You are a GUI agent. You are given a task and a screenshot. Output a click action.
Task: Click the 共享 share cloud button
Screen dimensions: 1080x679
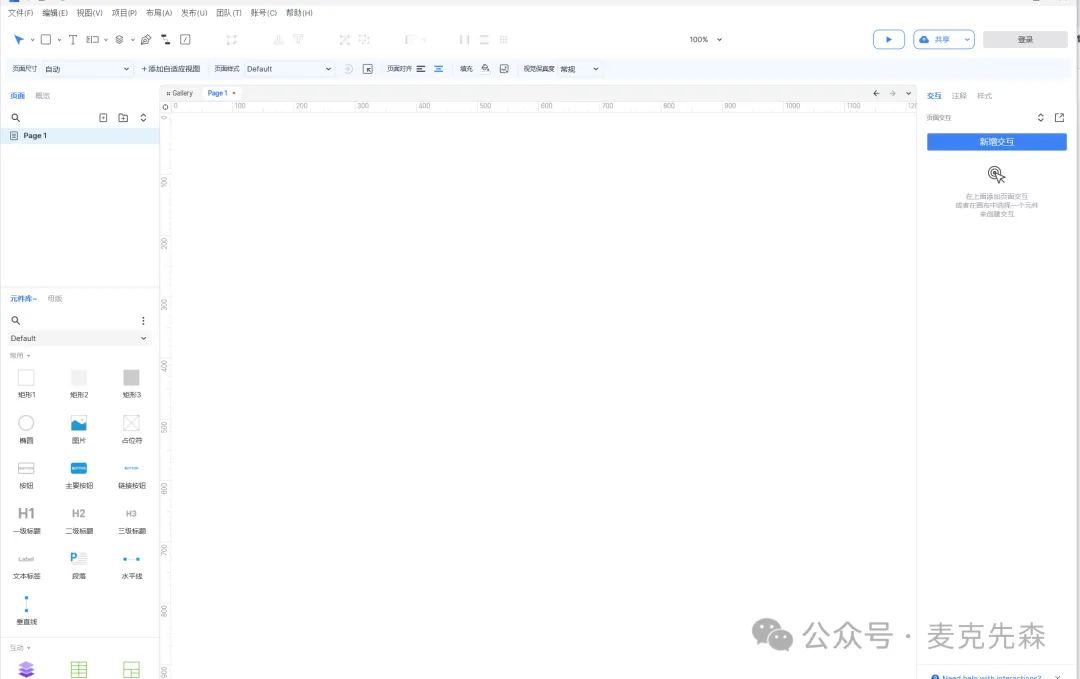pyautogui.click(x=935, y=39)
